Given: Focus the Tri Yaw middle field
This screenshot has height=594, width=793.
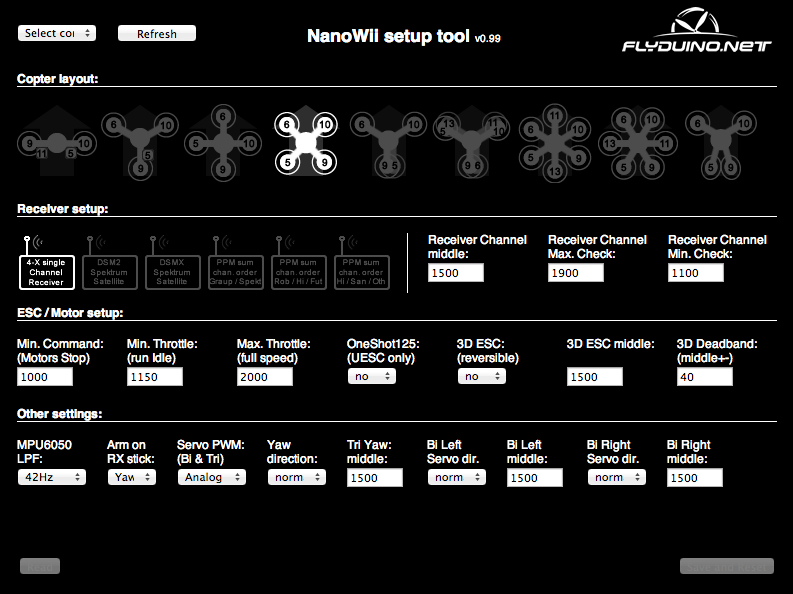Looking at the screenshot, I should coord(375,478).
